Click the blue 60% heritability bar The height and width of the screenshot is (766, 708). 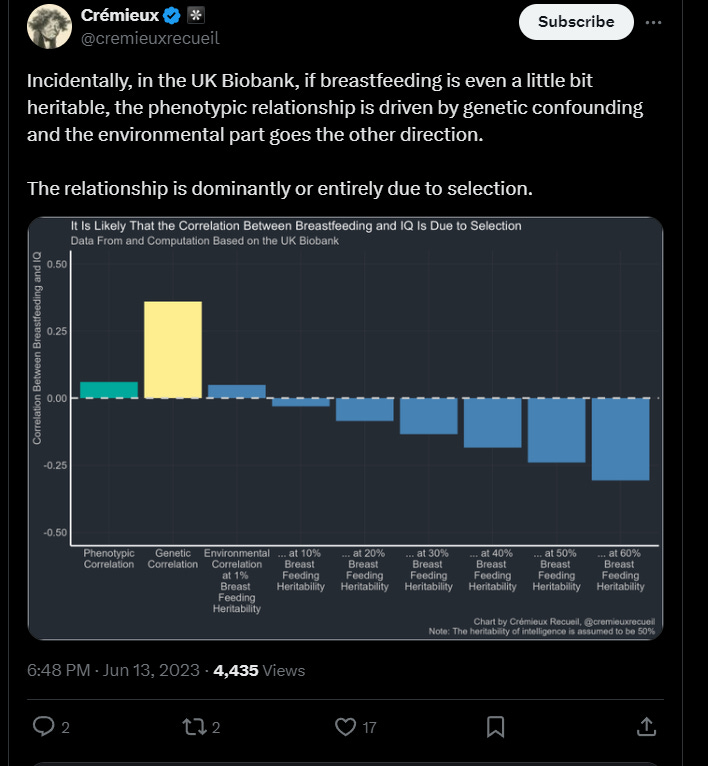click(x=621, y=439)
